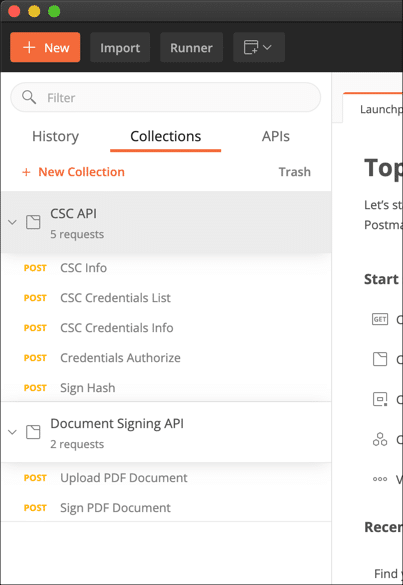The height and width of the screenshot is (585, 403).
Task: Click the POST label beside Sign Hash
Action: pyautogui.click(x=35, y=388)
